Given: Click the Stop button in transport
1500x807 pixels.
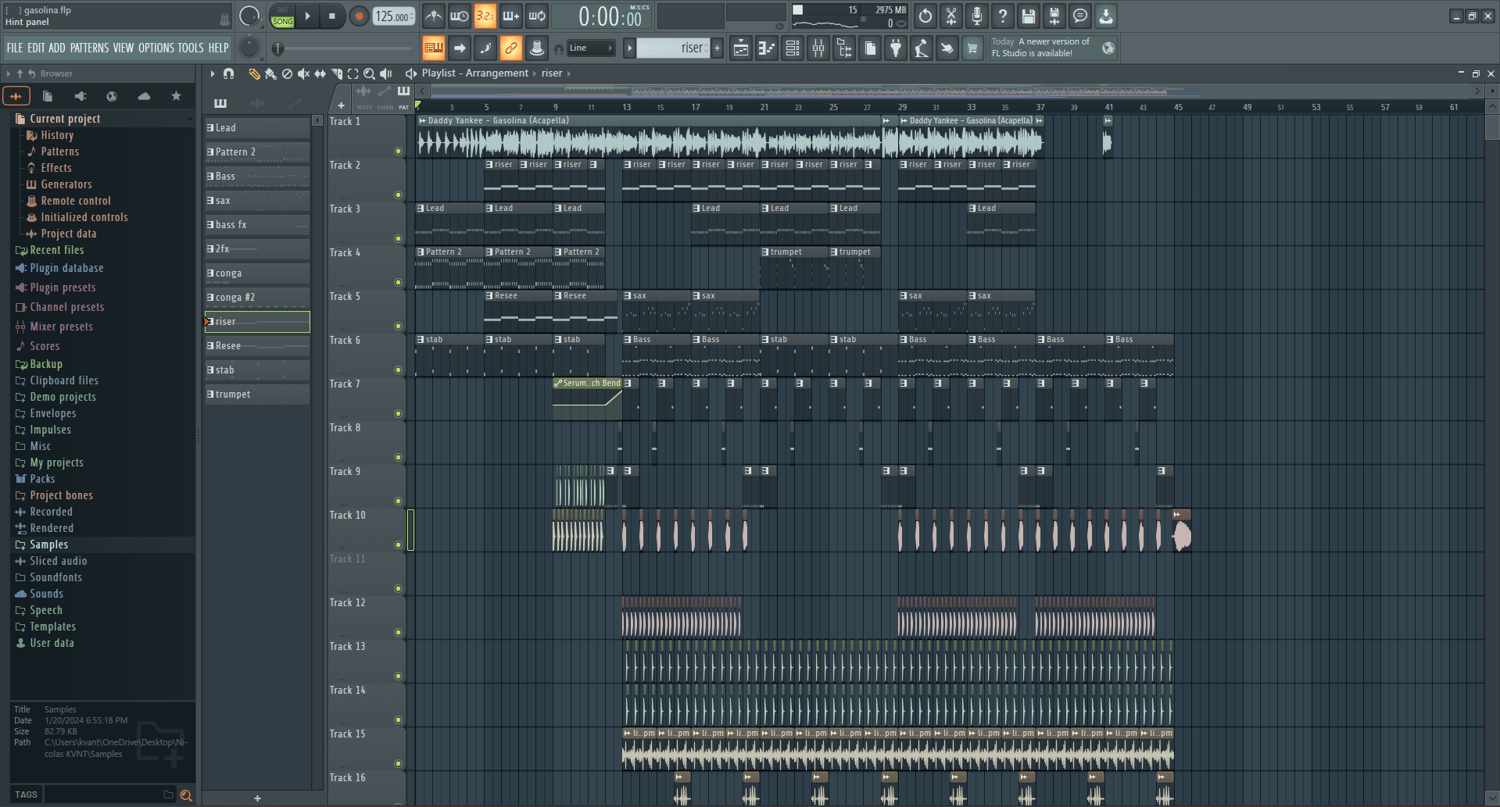Looking at the screenshot, I should point(333,16).
